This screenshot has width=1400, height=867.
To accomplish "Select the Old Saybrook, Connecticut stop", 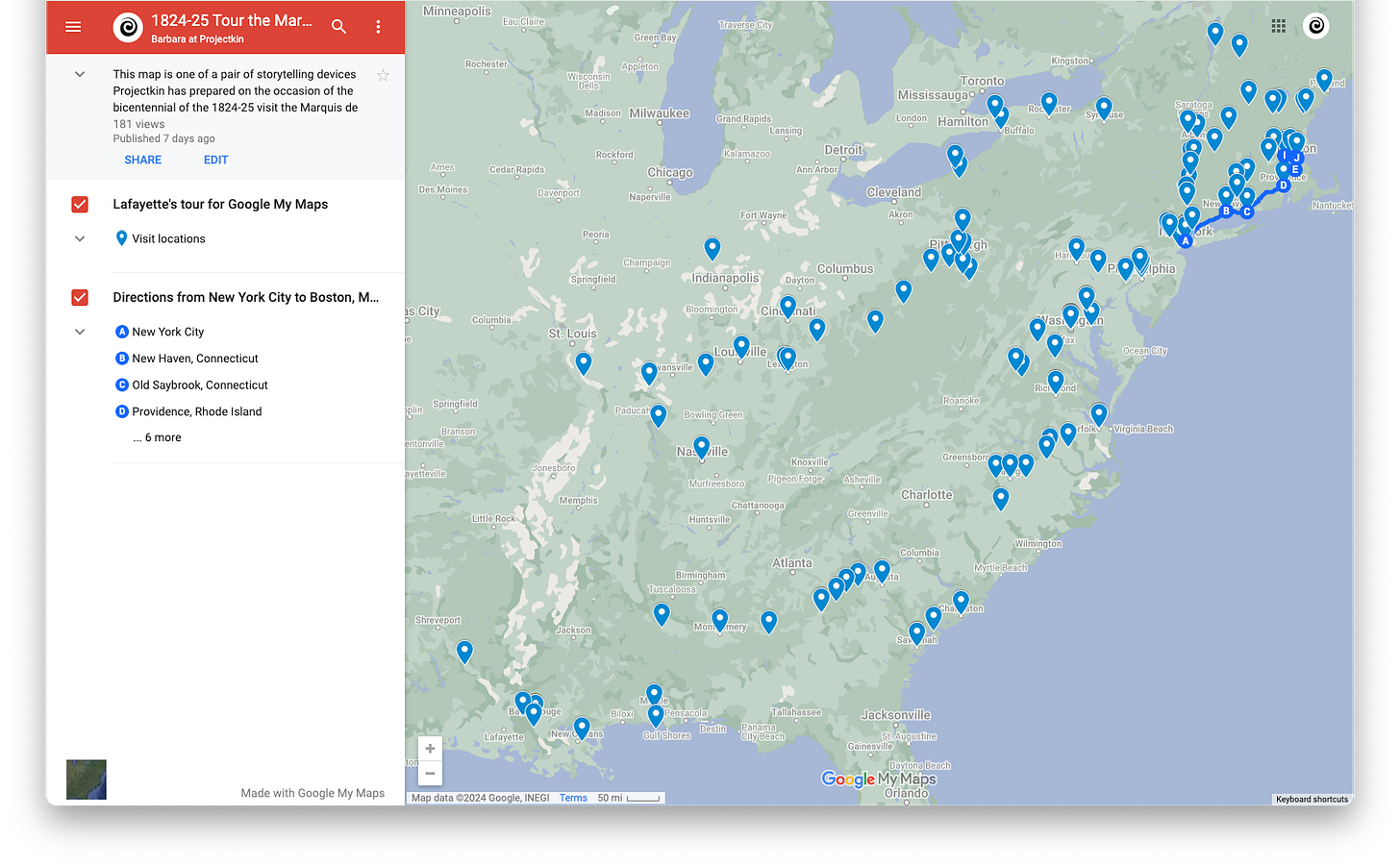I will pyautogui.click(x=200, y=384).
